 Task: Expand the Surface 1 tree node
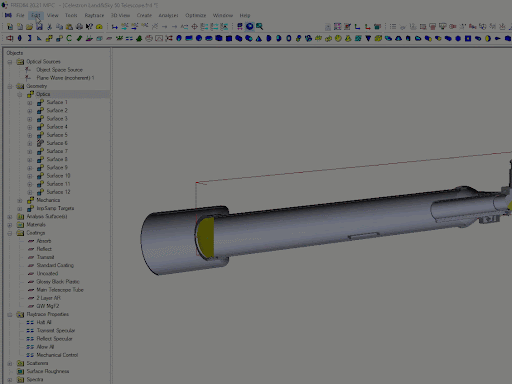click(30, 102)
